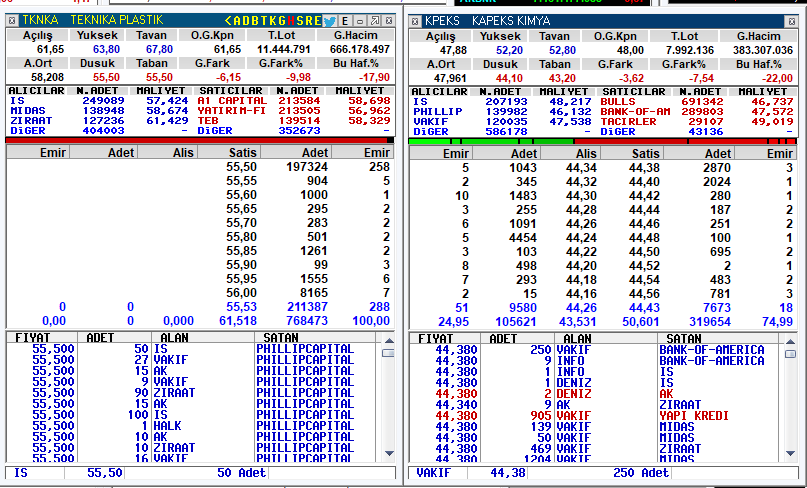Click the down arrow in TKNKA trades list scrollbar

[389, 454]
